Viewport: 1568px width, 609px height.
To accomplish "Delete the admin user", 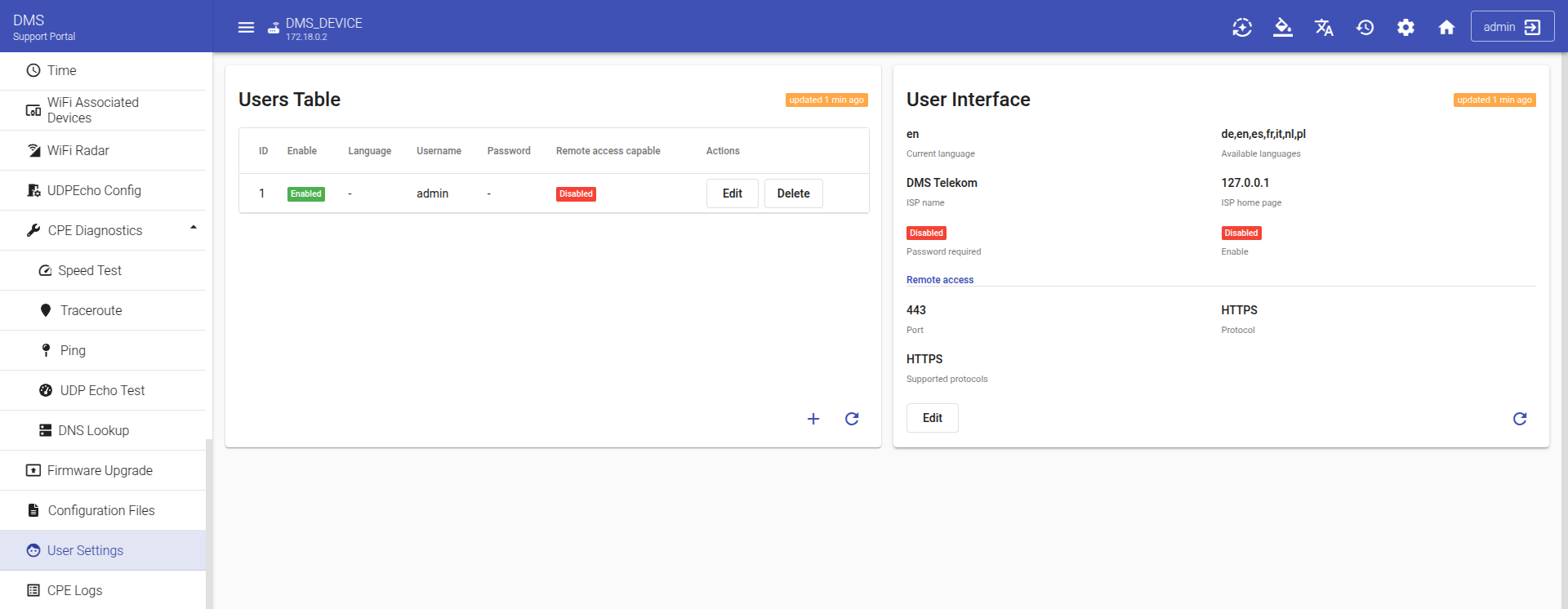I will pyautogui.click(x=793, y=193).
